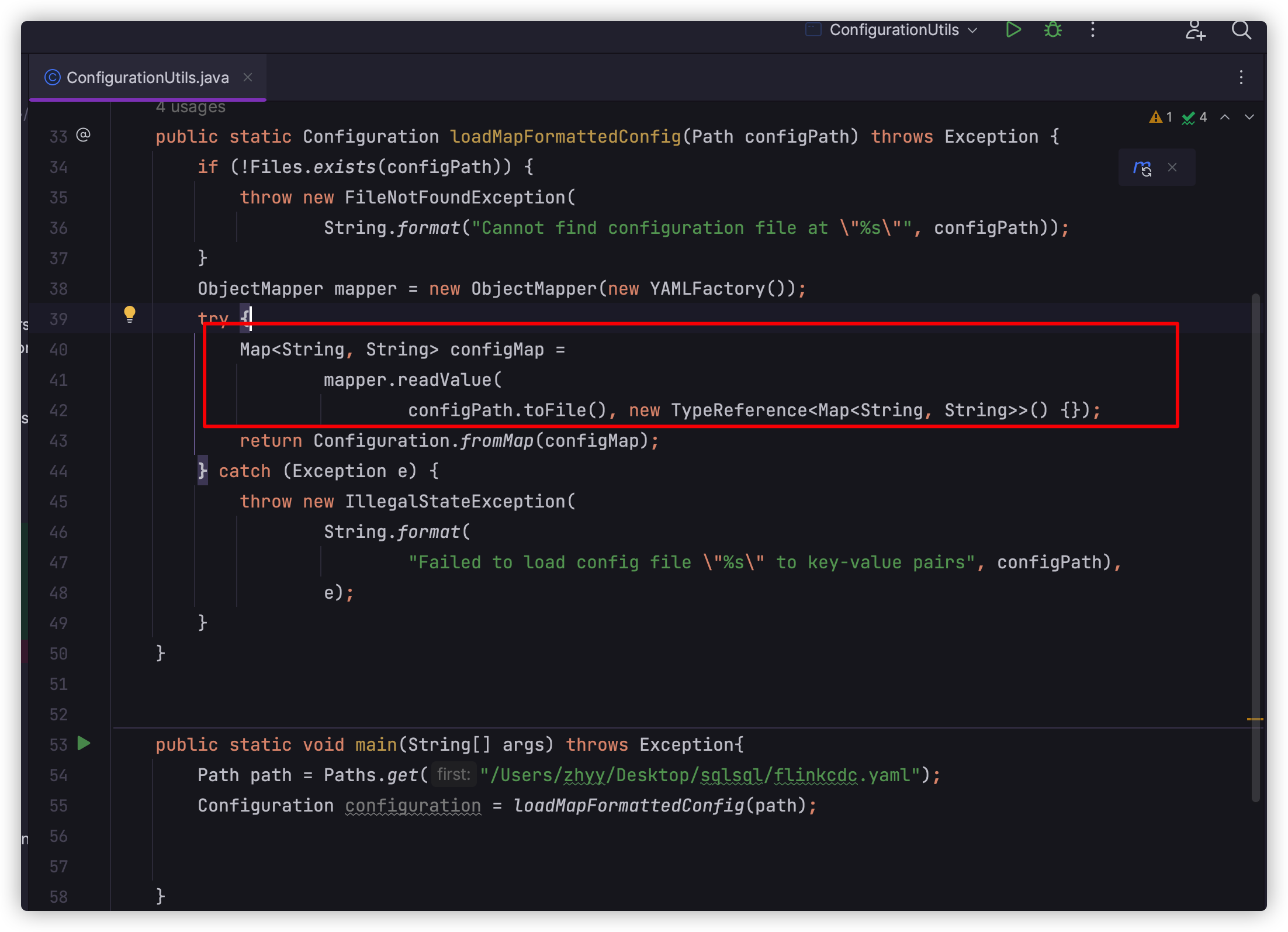The height and width of the screenshot is (932, 1288).
Task: Run the ConfigurationUtils configuration with play button
Action: tap(1013, 29)
